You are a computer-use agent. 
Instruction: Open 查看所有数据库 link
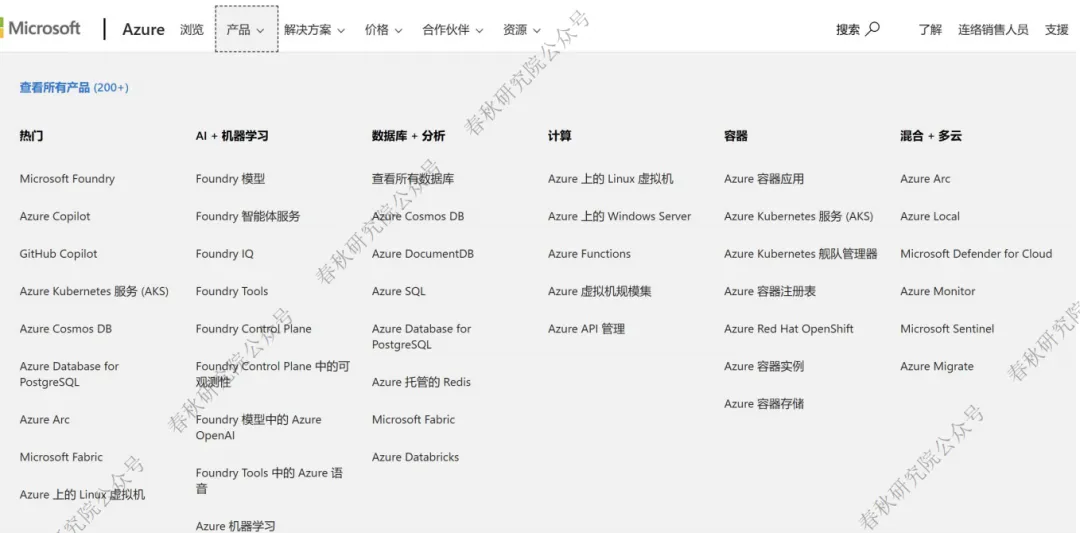pos(413,179)
